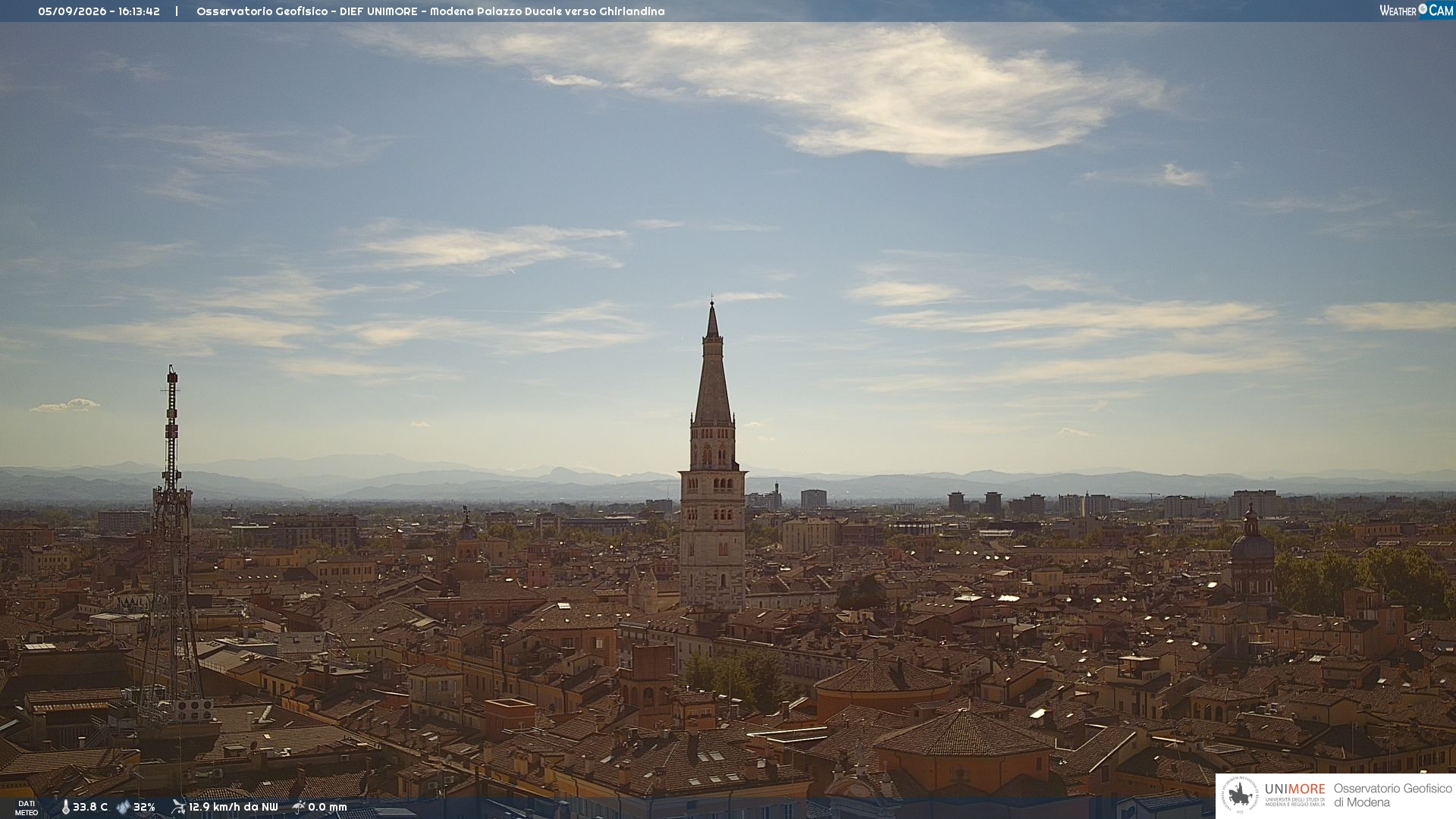Click the humidity water drops icon
The height and width of the screenshot is (819, 1456).
pyautogui.click(x=123, y=807)
